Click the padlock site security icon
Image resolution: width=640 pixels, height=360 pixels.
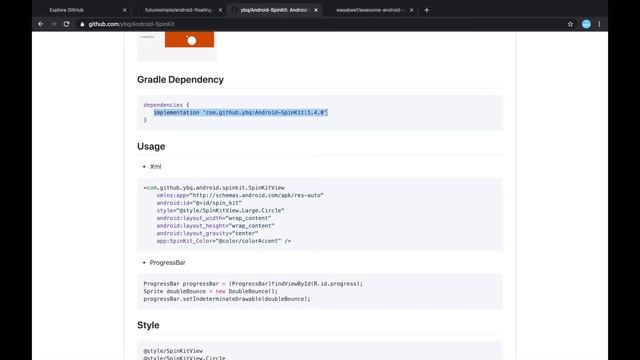[82, 24]
